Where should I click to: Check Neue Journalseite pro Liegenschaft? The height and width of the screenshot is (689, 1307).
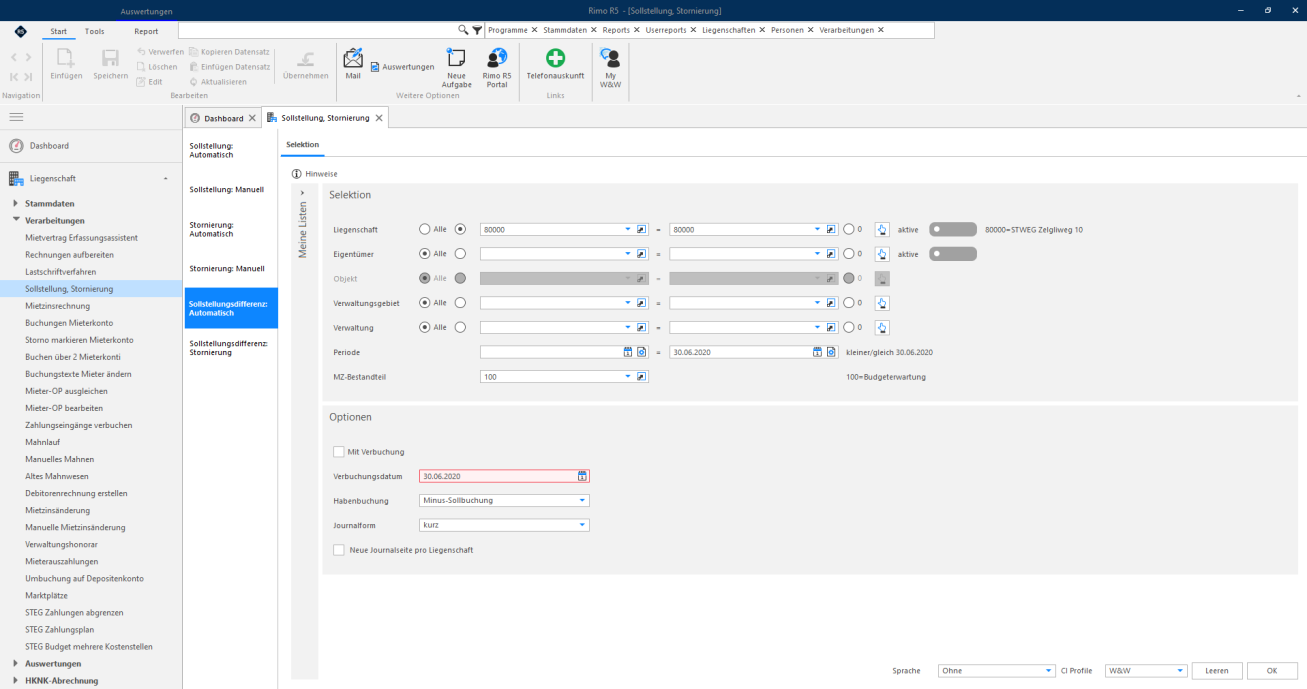[339, 550]
